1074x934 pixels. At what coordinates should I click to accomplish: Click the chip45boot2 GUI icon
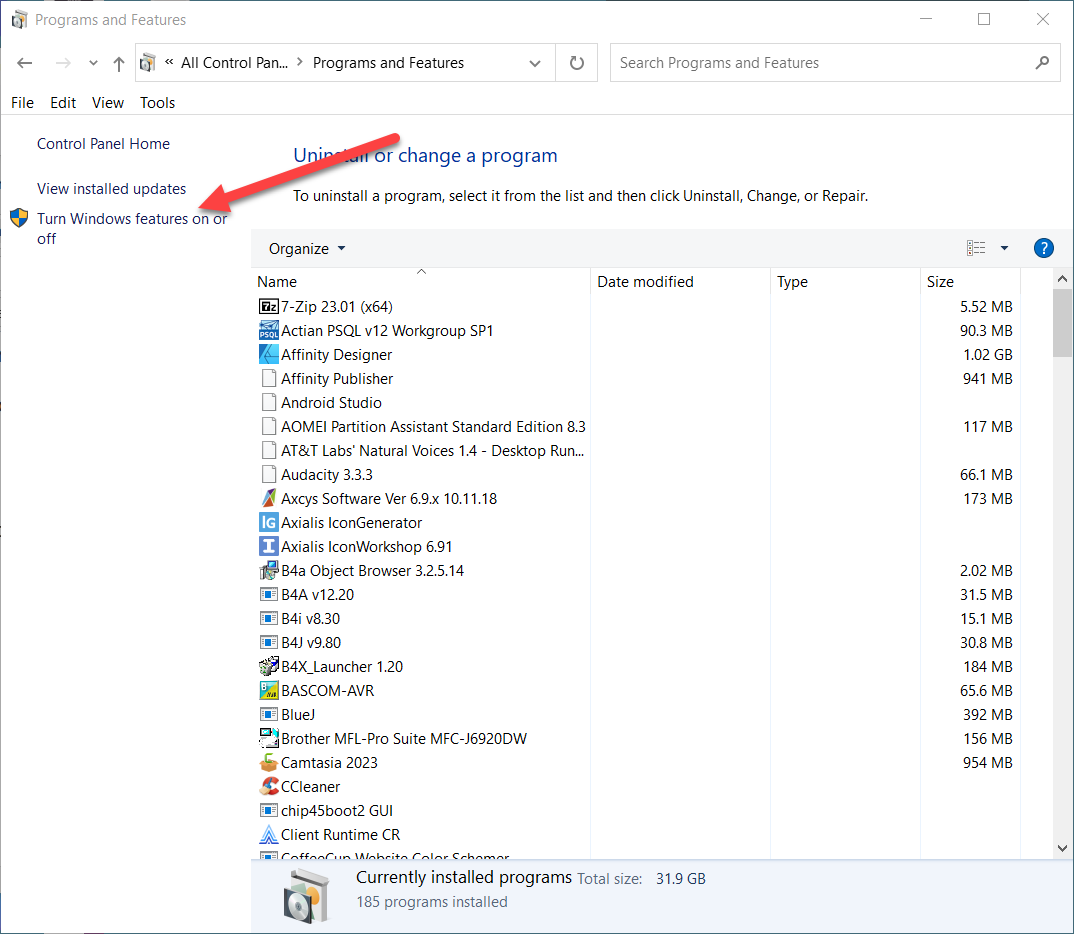[268, 810]
